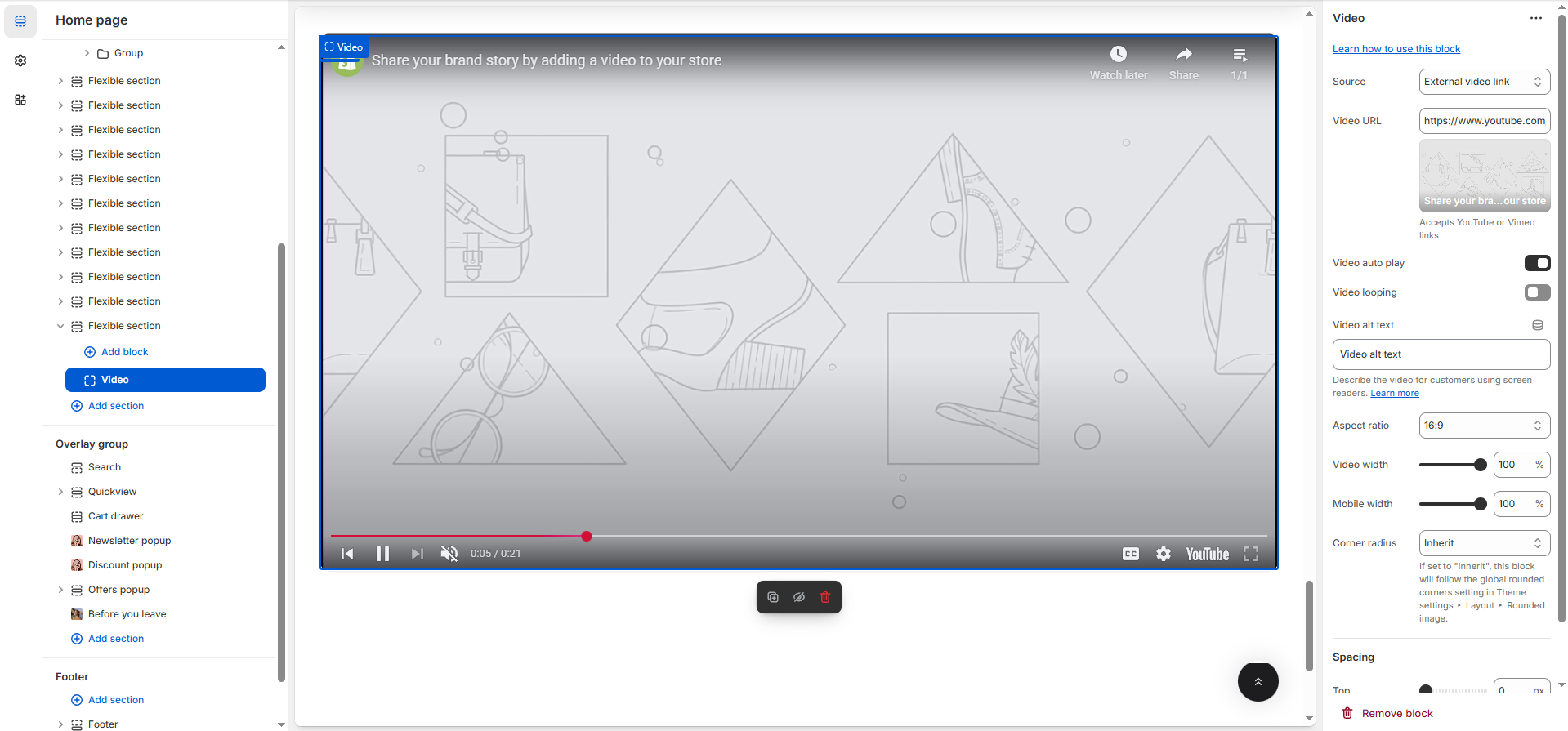
Task: Hide the block using eye icon
Action: click(799, 597)
